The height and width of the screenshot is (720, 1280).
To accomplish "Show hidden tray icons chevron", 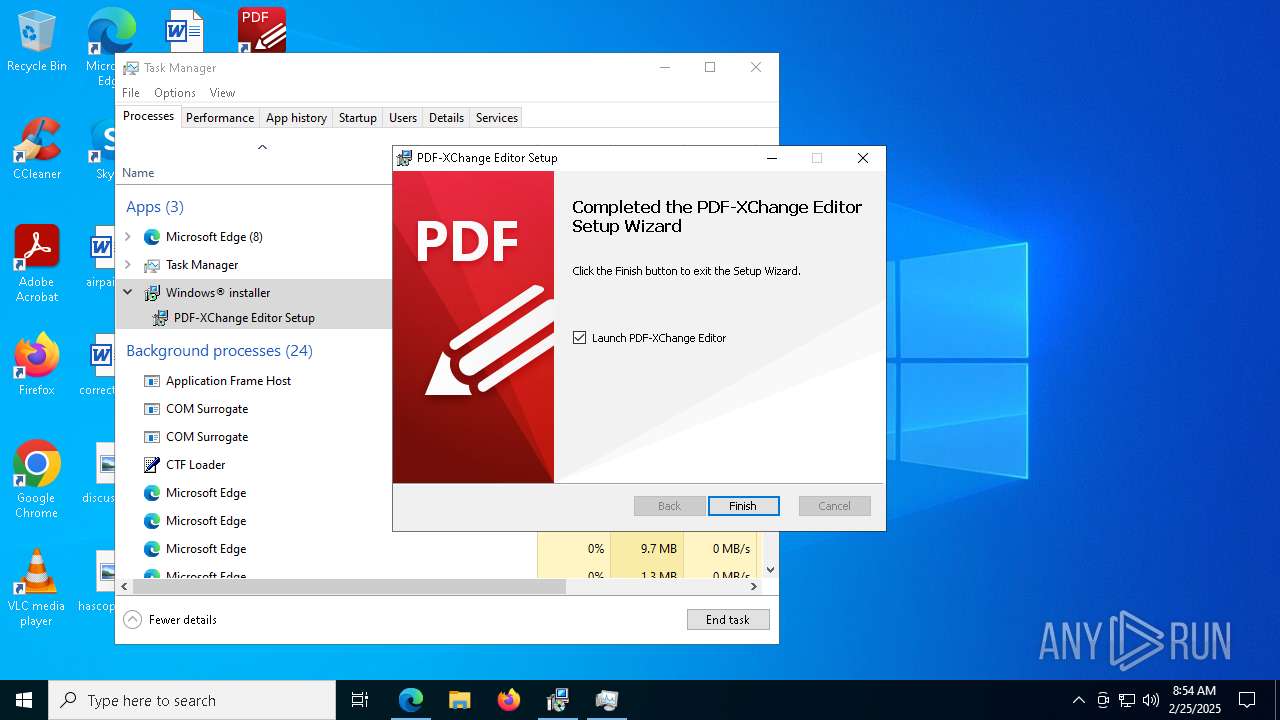I will click(1078, 700).
